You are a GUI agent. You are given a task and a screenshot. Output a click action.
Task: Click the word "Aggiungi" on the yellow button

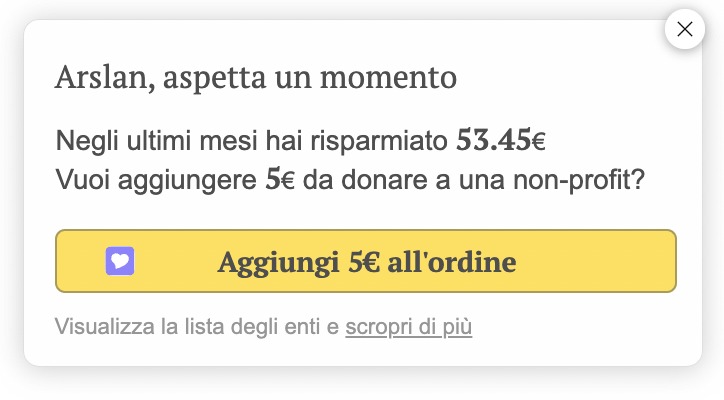click(x=278, y=263)
